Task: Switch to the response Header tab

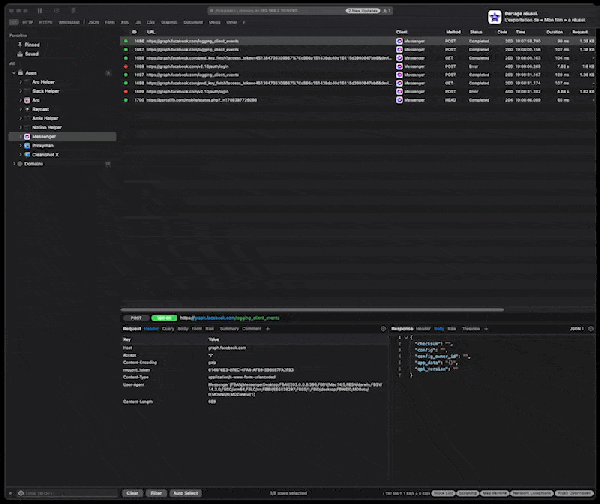Action: tap(423, 329)
